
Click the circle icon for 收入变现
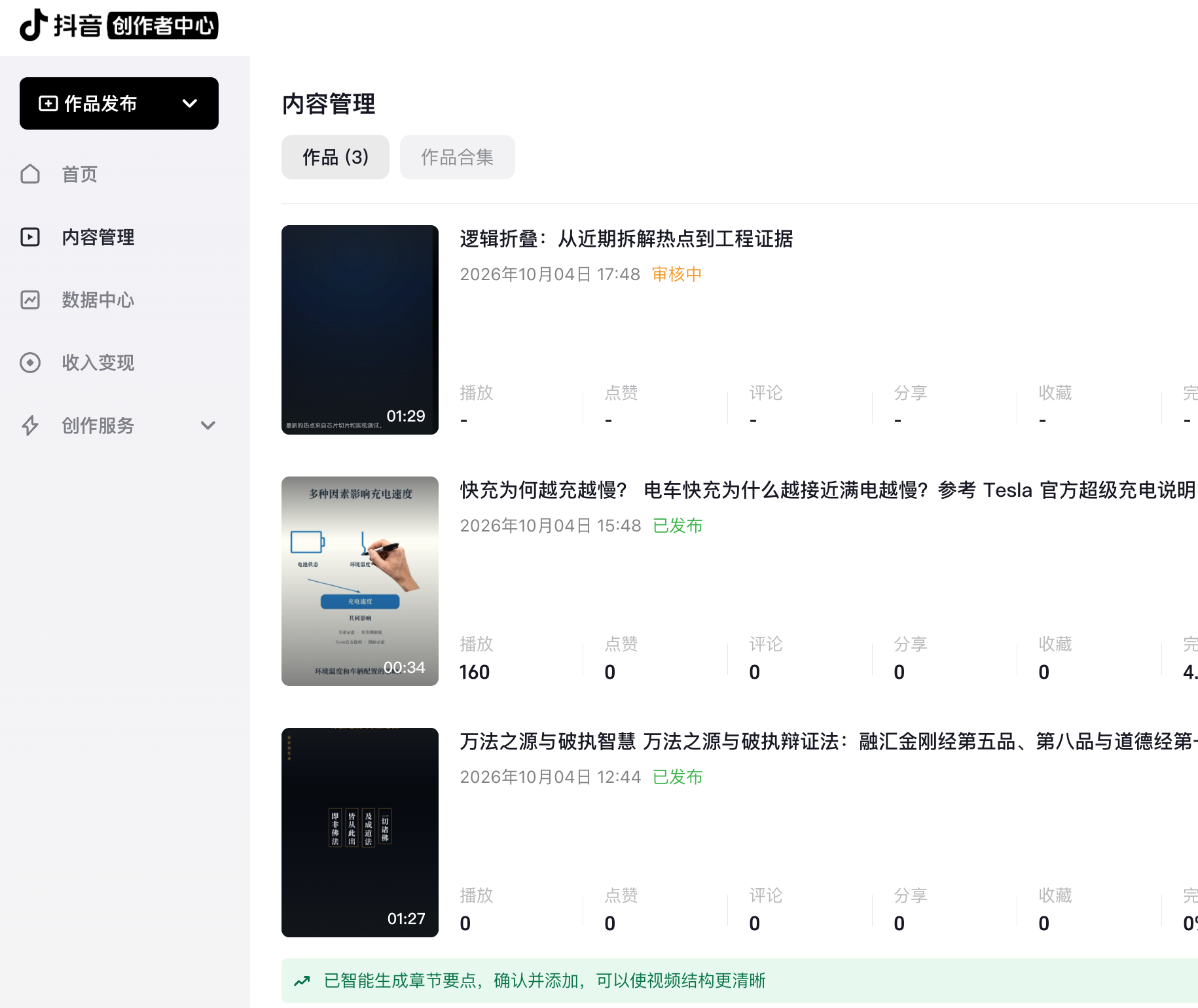[30, 363]
